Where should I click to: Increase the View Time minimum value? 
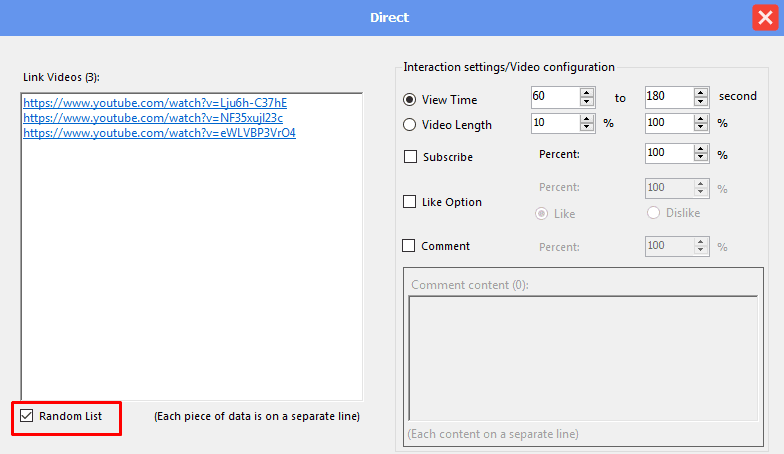587,92
